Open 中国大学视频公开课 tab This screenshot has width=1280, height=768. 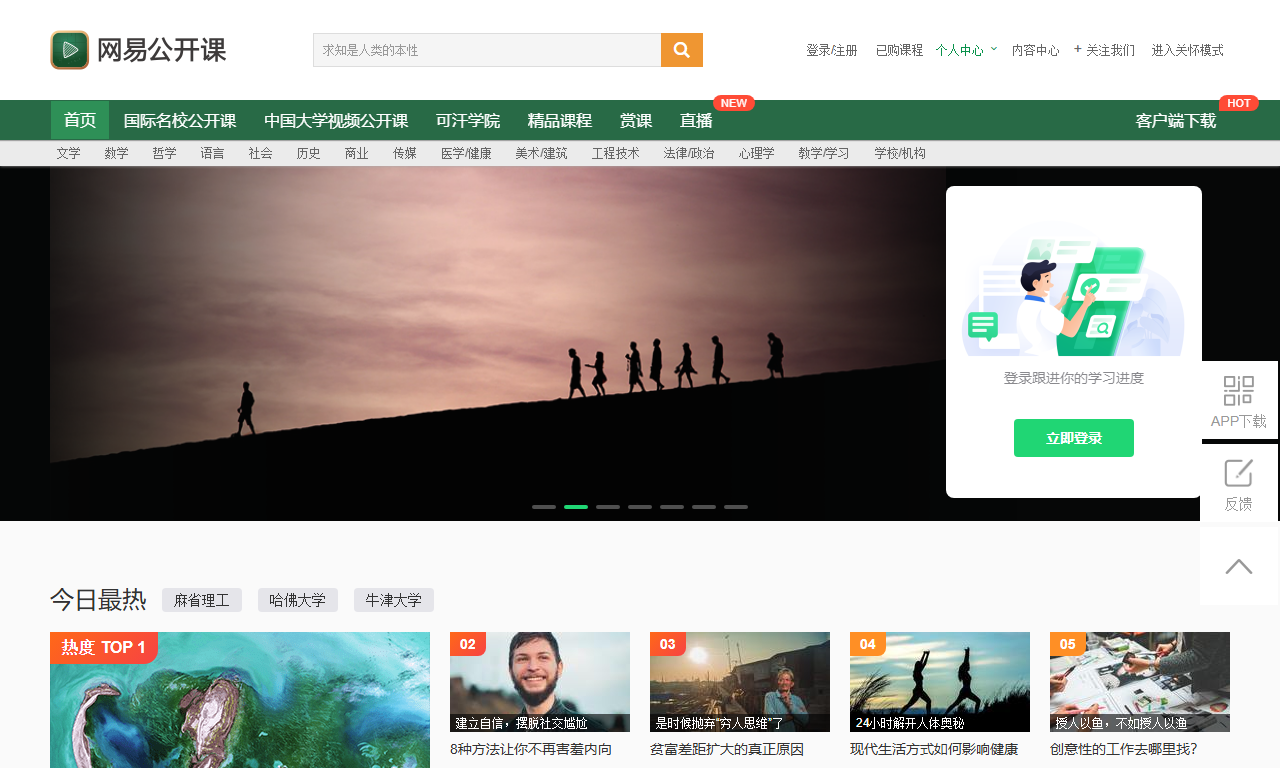coord(336,120)
